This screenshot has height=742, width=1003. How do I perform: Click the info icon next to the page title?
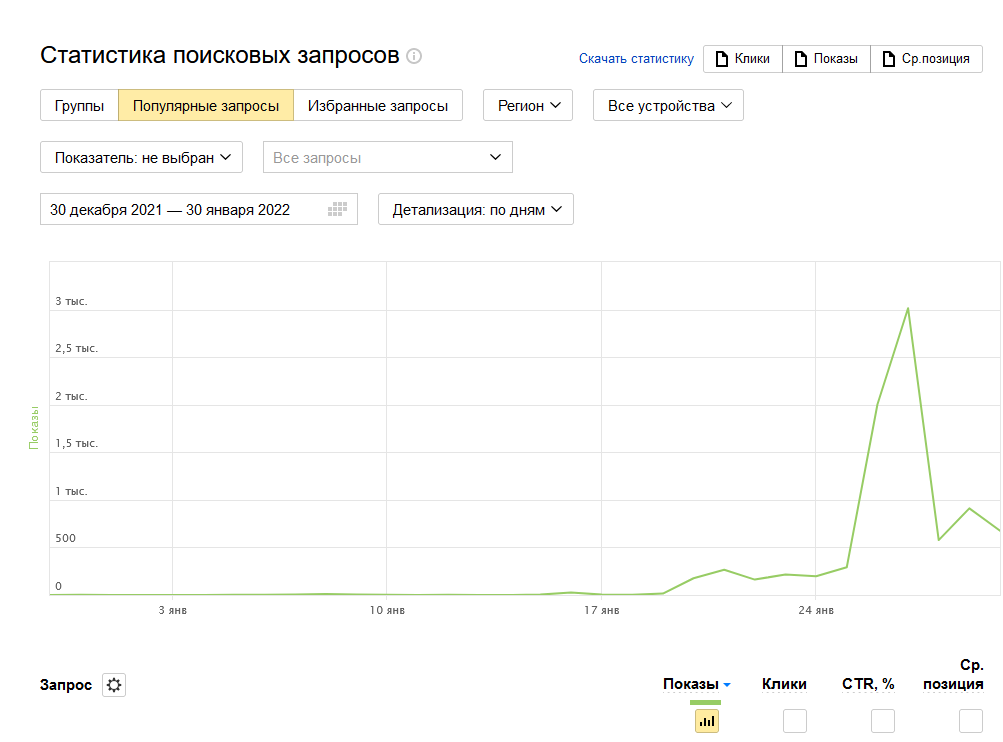[x=414, y=56]
